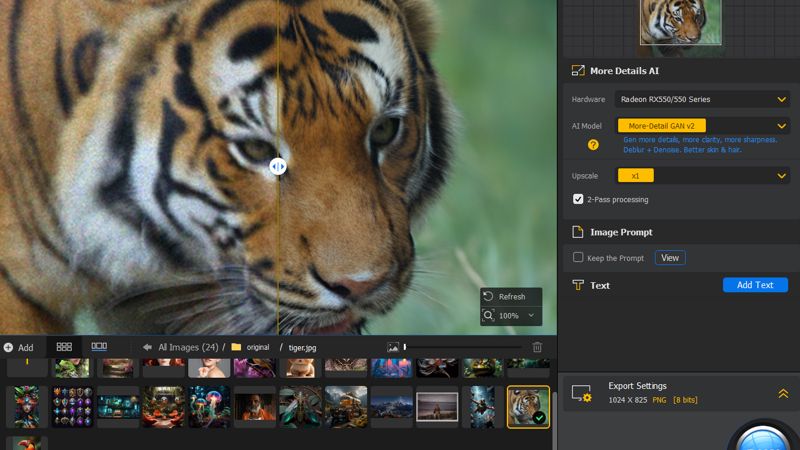Open the Upscale x1 dropdown
This screenshot has height=450, width=800.
click(702, 176)
